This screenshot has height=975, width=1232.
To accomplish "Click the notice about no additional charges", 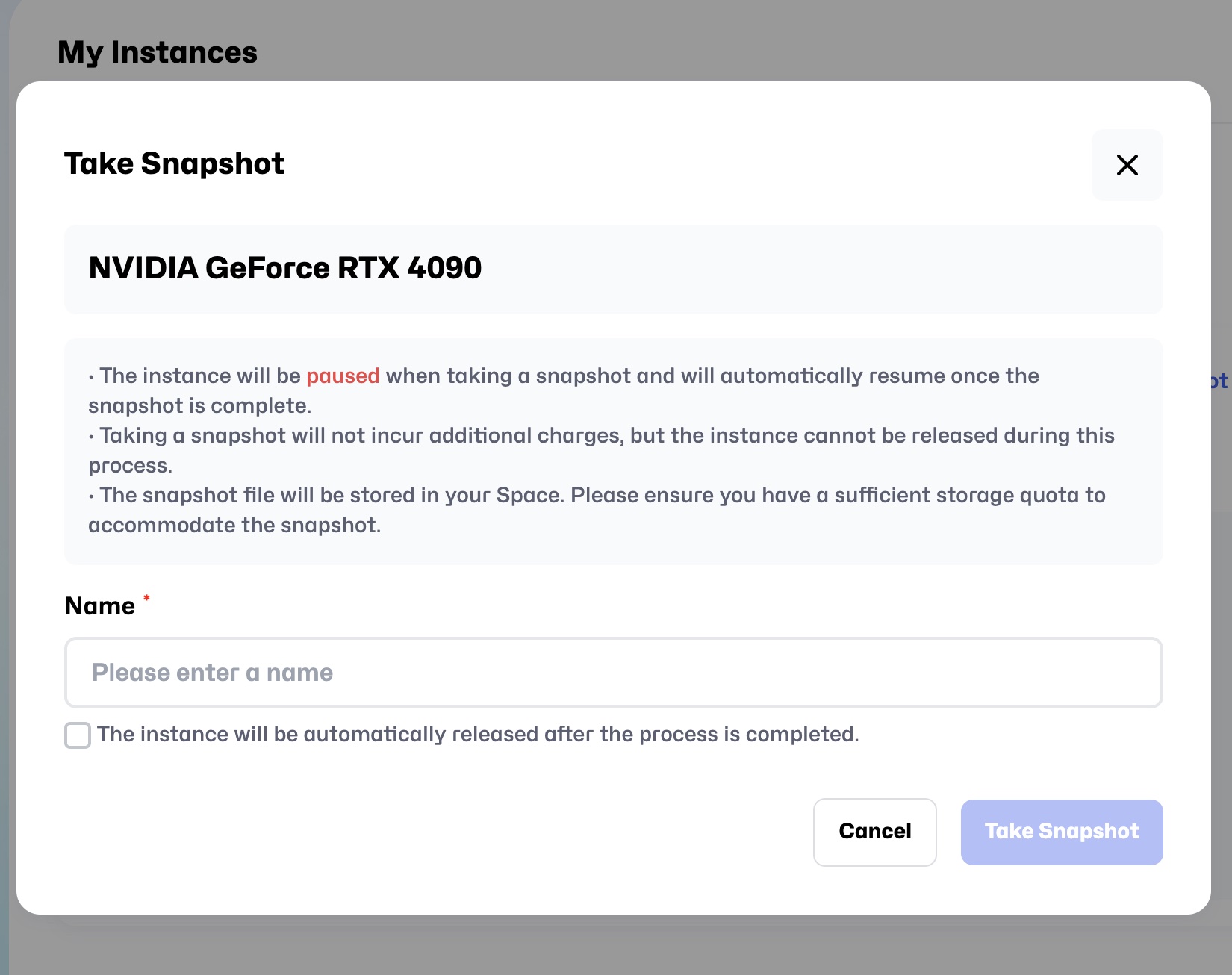I will (606, 436).
